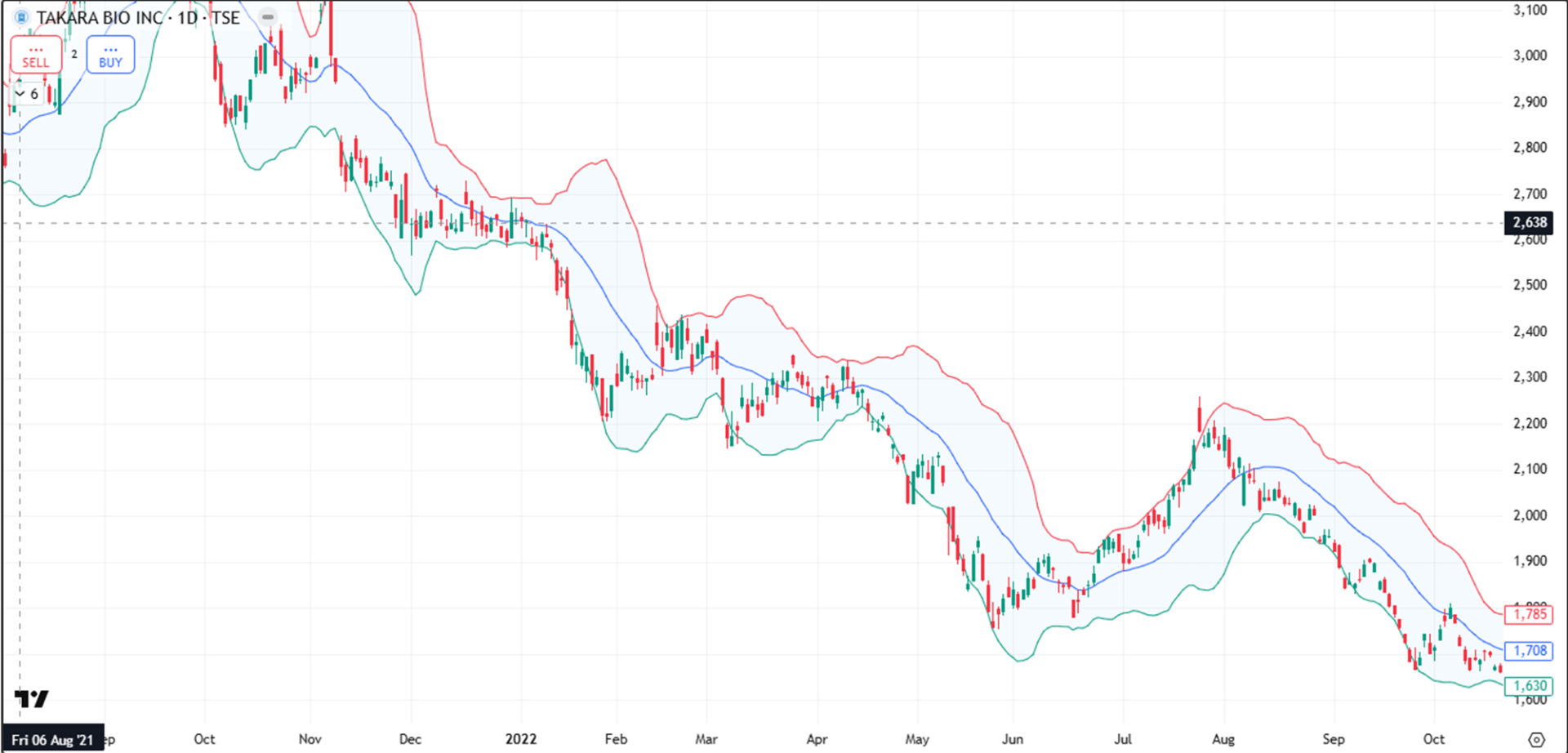Click the blue 1,708 basis value label
1568x753 pixels.
[x=1529, y=651]
